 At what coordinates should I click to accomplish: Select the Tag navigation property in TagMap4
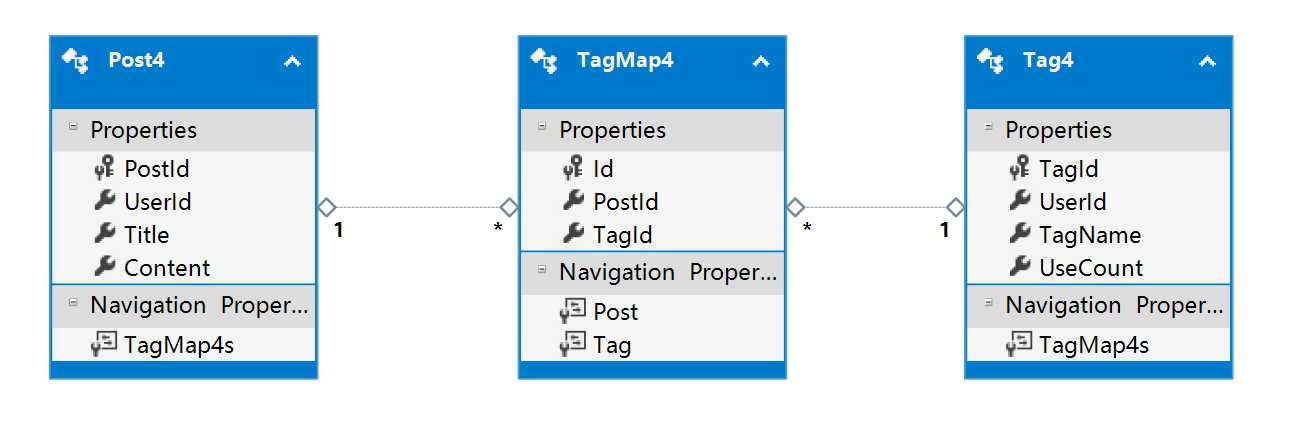(x=611, y=345)
